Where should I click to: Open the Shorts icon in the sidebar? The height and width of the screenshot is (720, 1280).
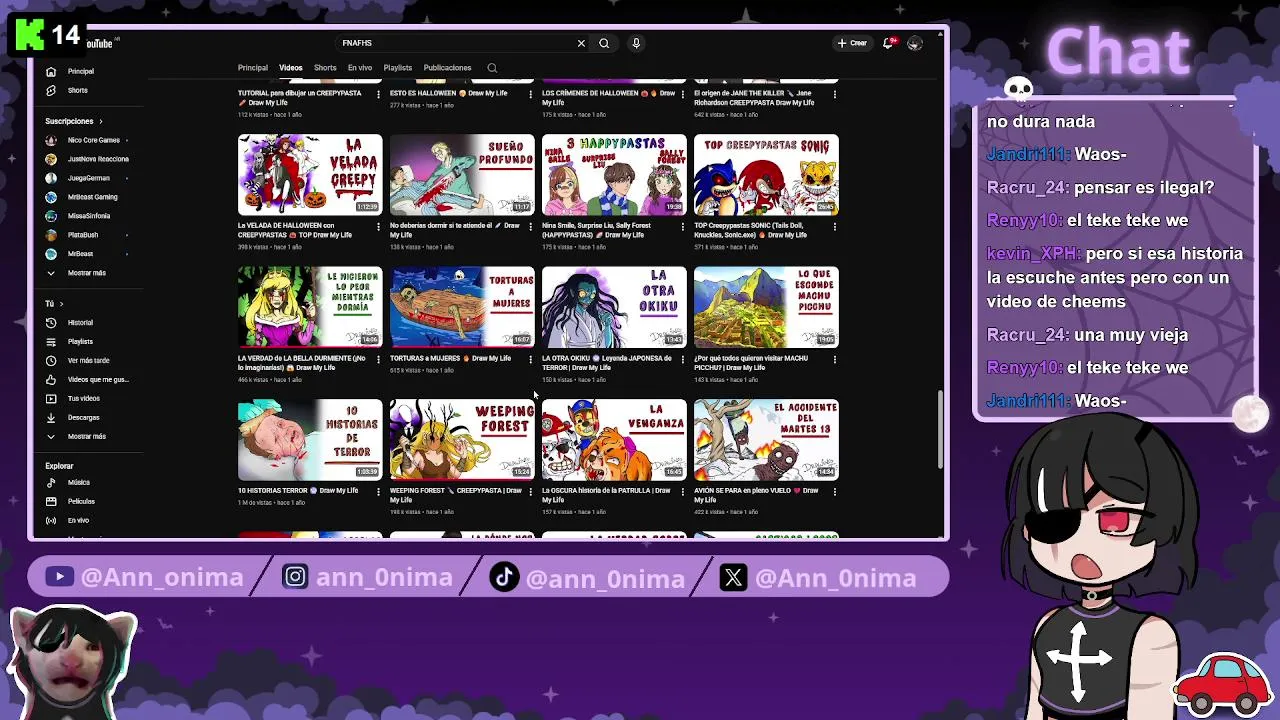click(x=51, y=90)
